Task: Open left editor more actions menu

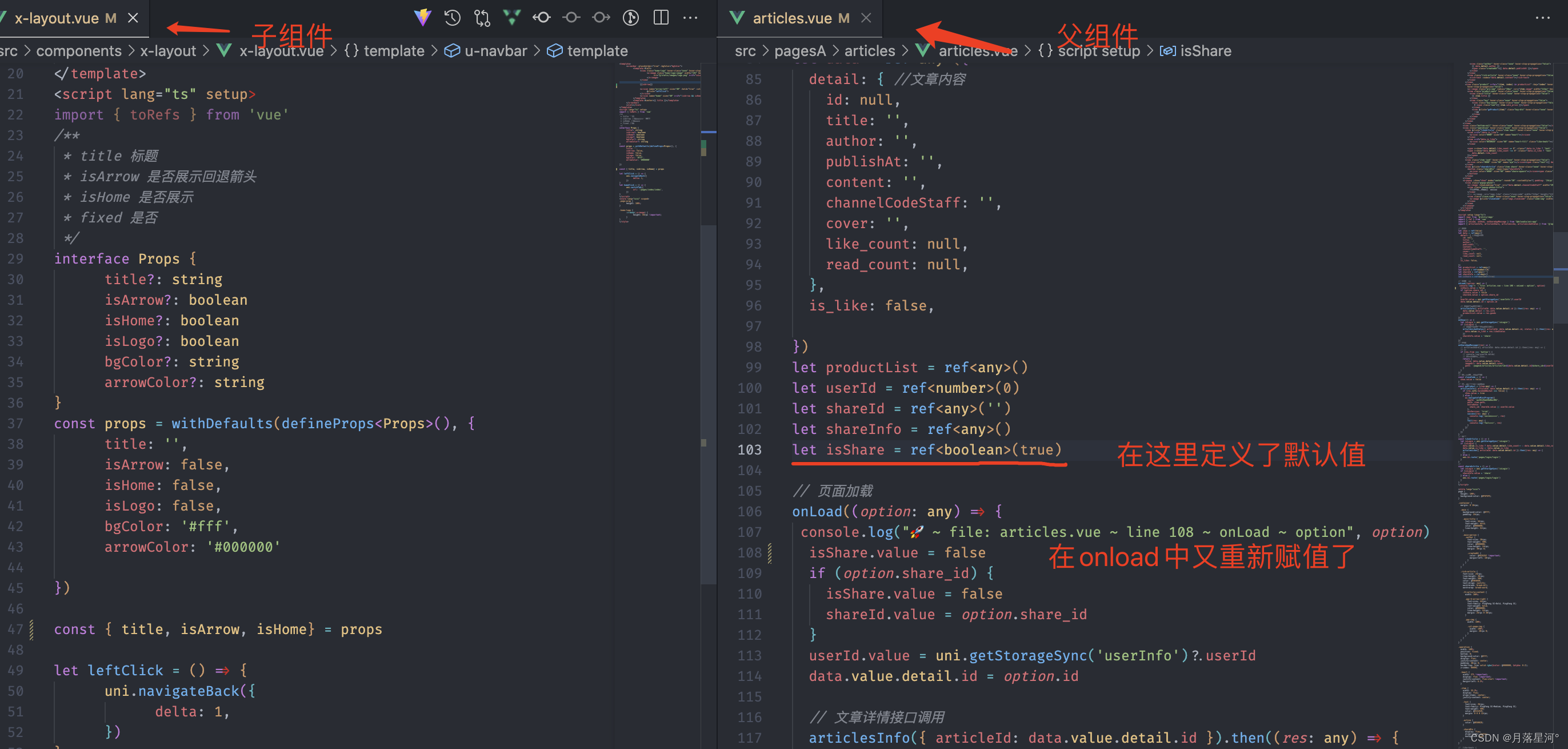Action: (x=690, y=18)
